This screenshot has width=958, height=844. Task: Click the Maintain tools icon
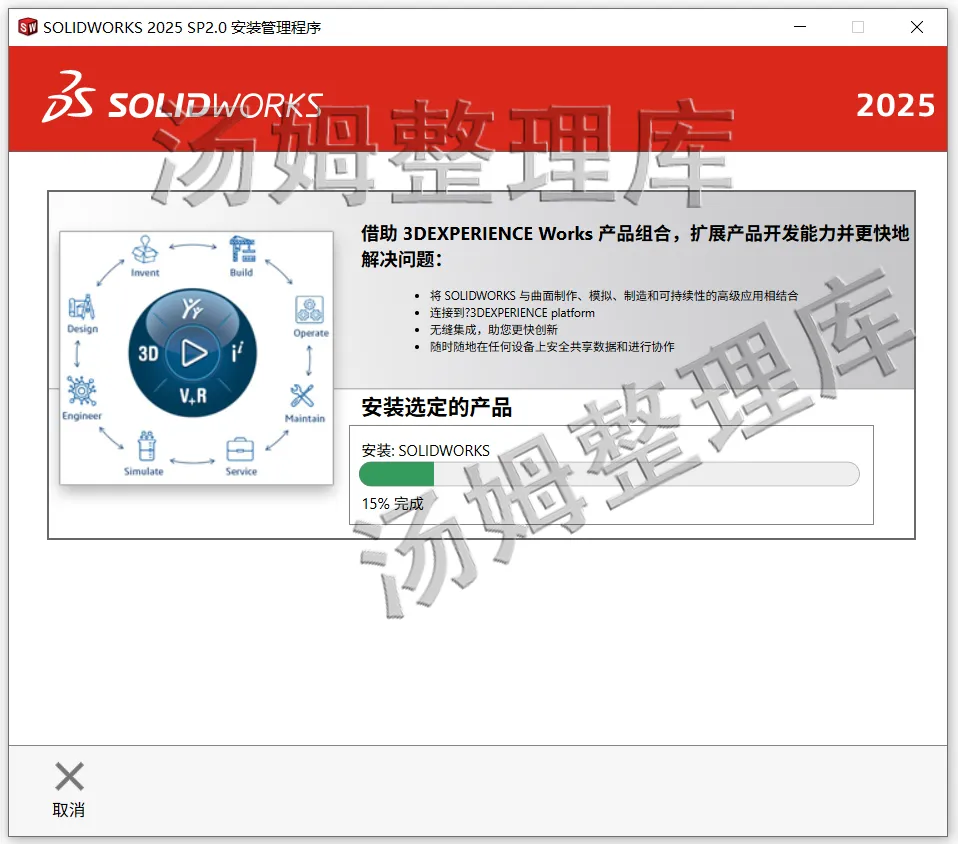point(302,396)
